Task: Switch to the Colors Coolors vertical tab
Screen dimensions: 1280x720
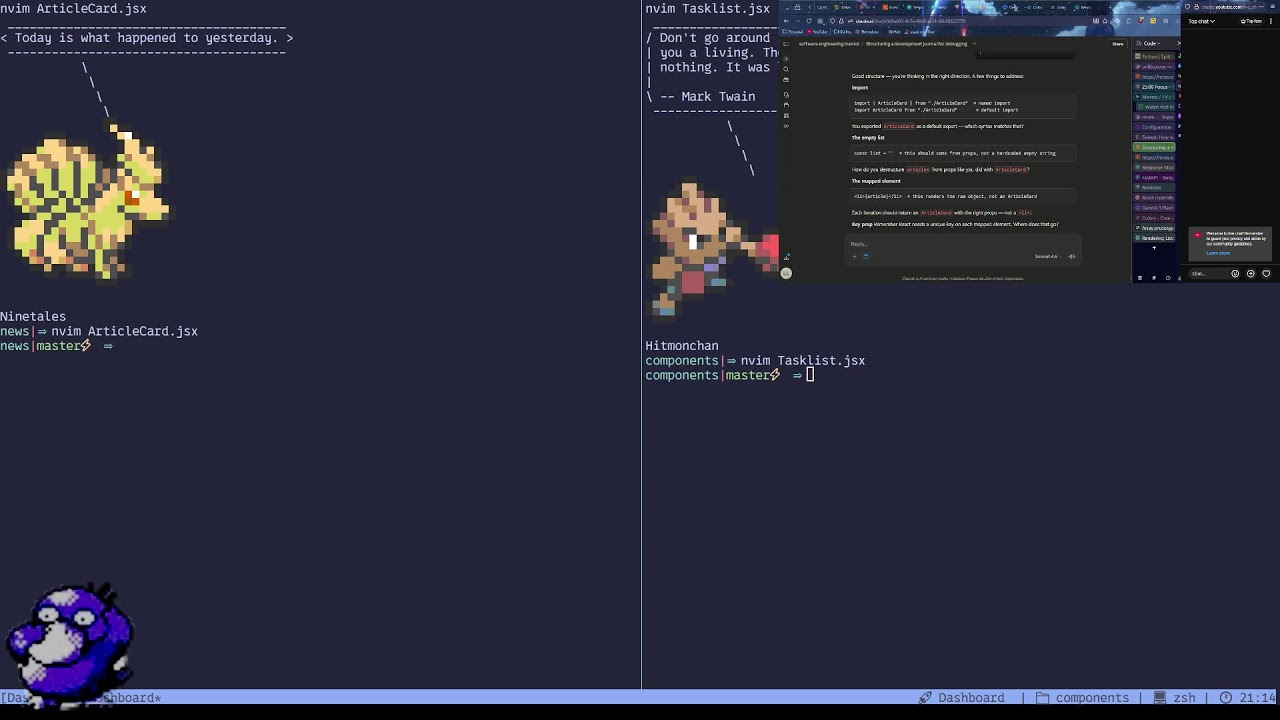Action: point(1154,218)
